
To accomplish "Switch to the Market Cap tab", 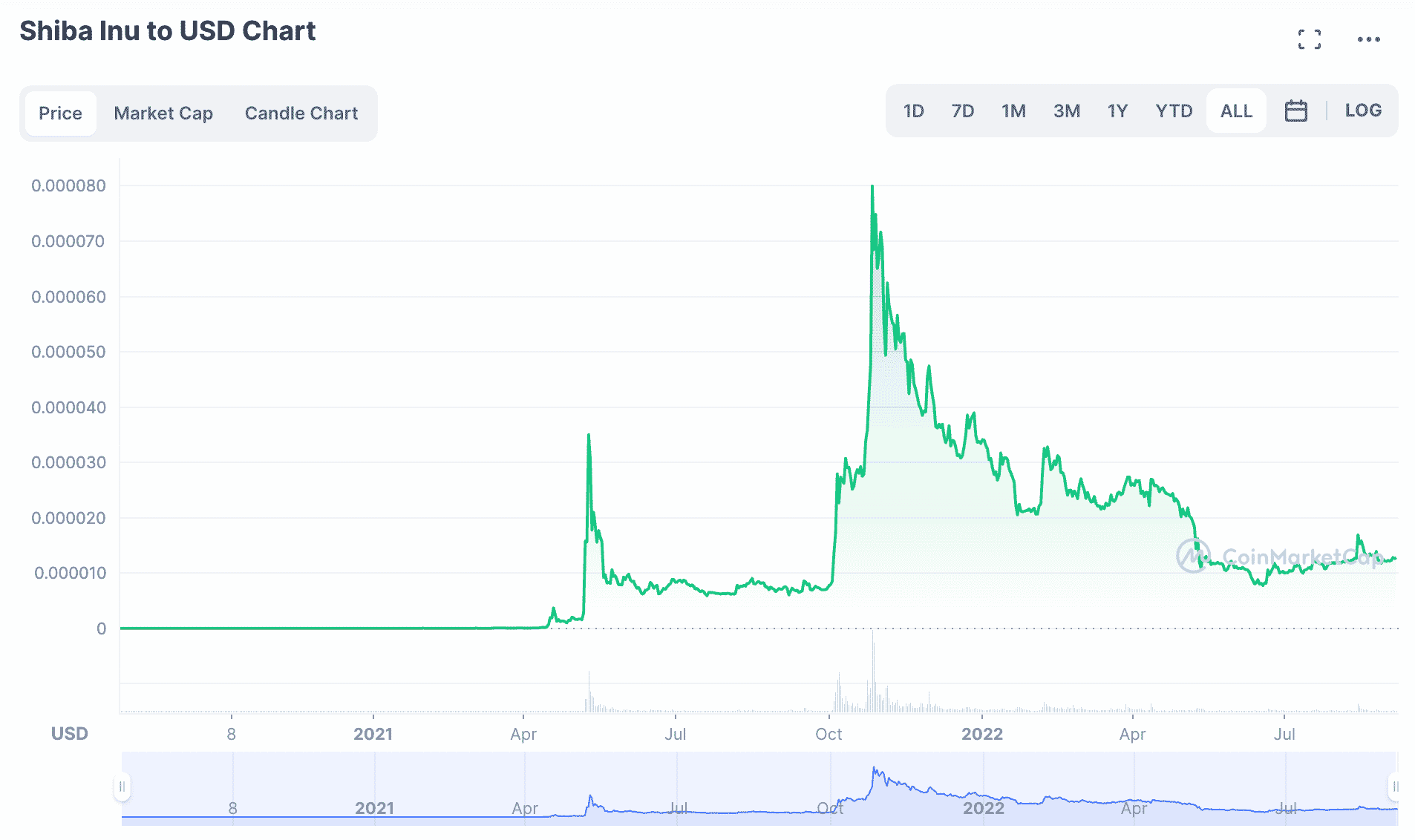I will [x=163, y=113].
